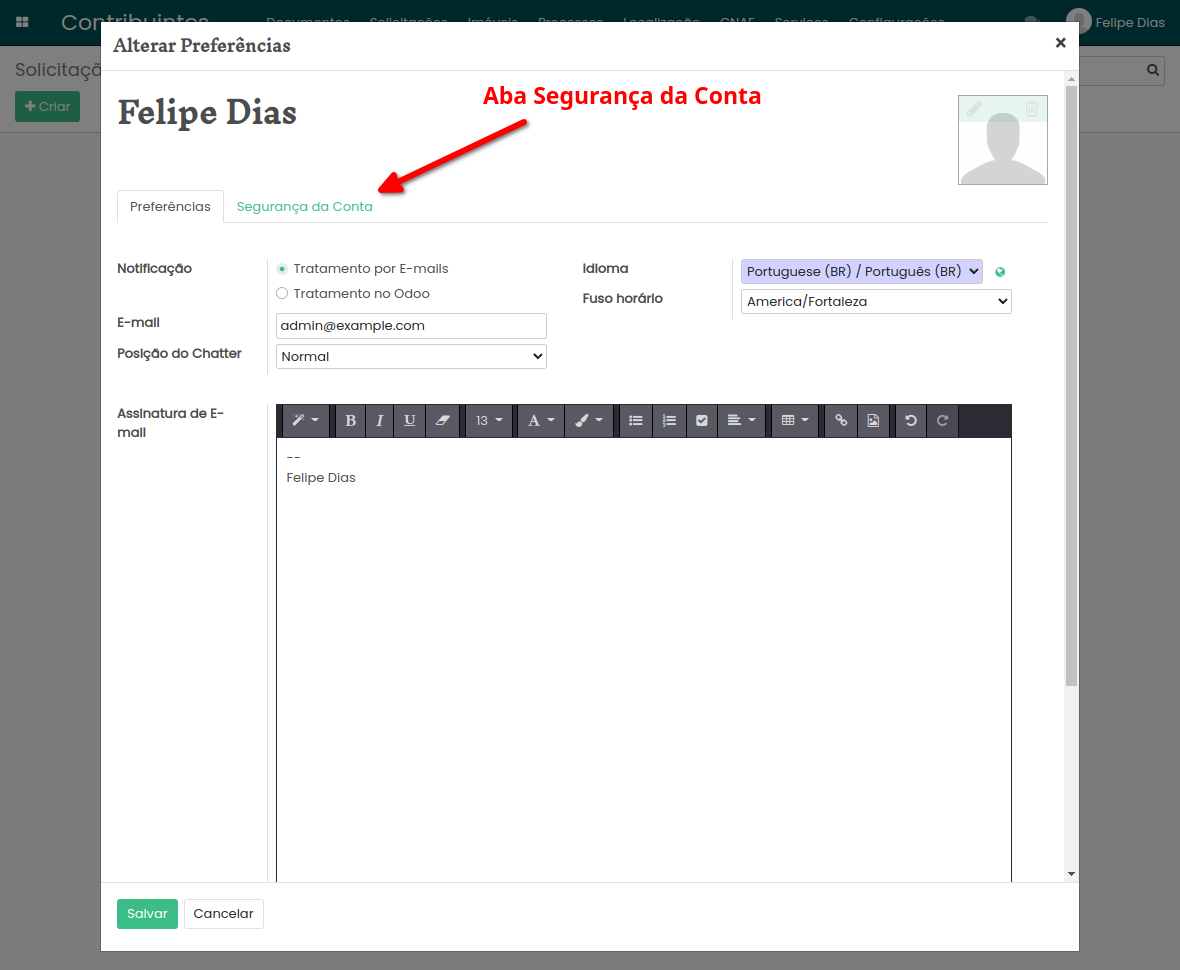Viewport: 1180px width, 970px height.
Task: Select the Preferências tab
Action: point(170,207)
